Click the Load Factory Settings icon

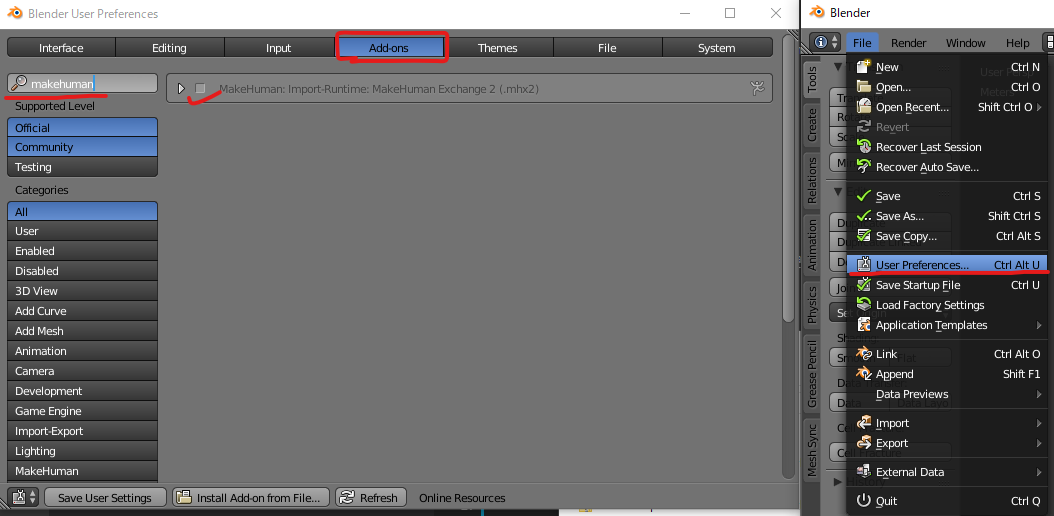tap(864, 305)
